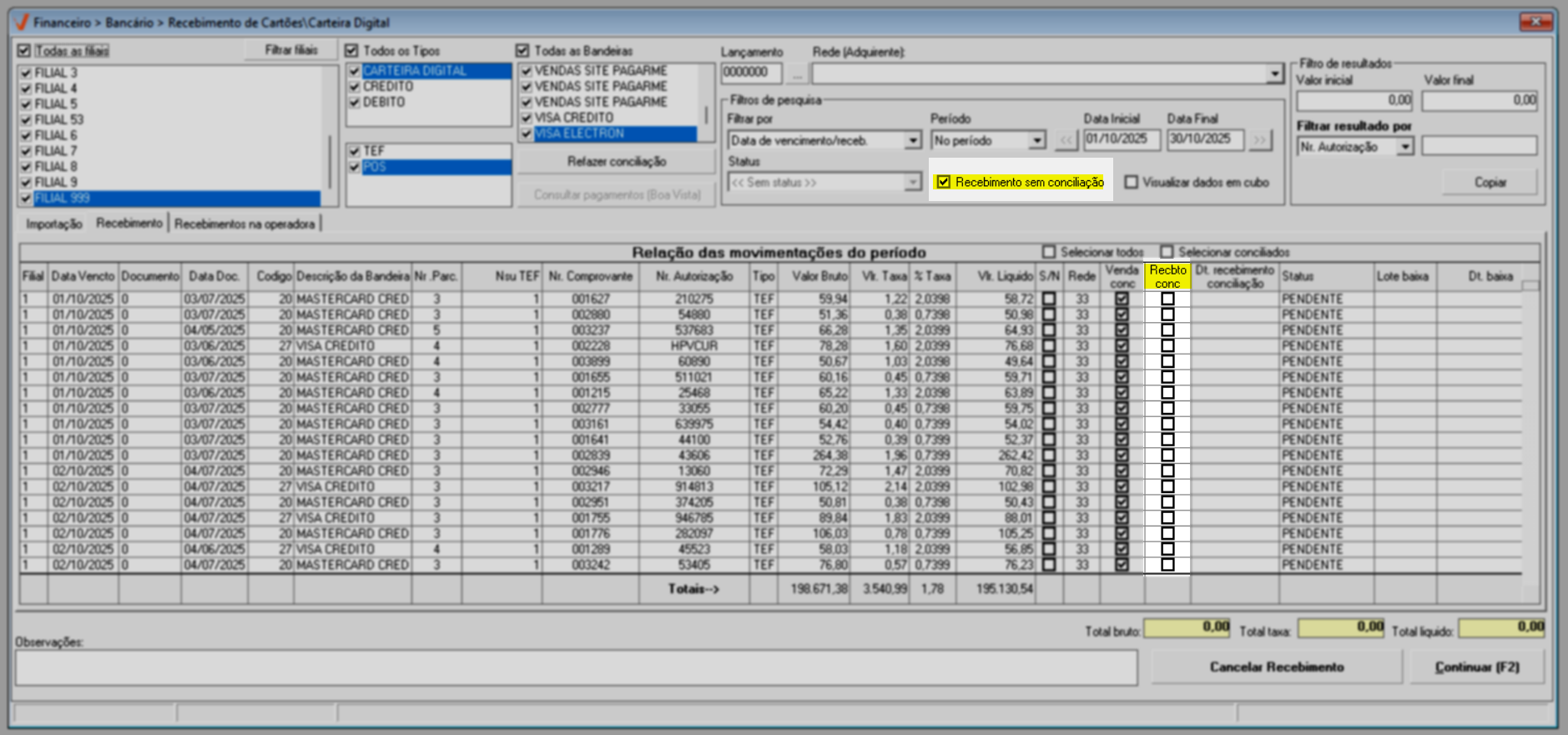
Task: Uncheck Todas as filiais checkbox
Action: click(24, 51)
